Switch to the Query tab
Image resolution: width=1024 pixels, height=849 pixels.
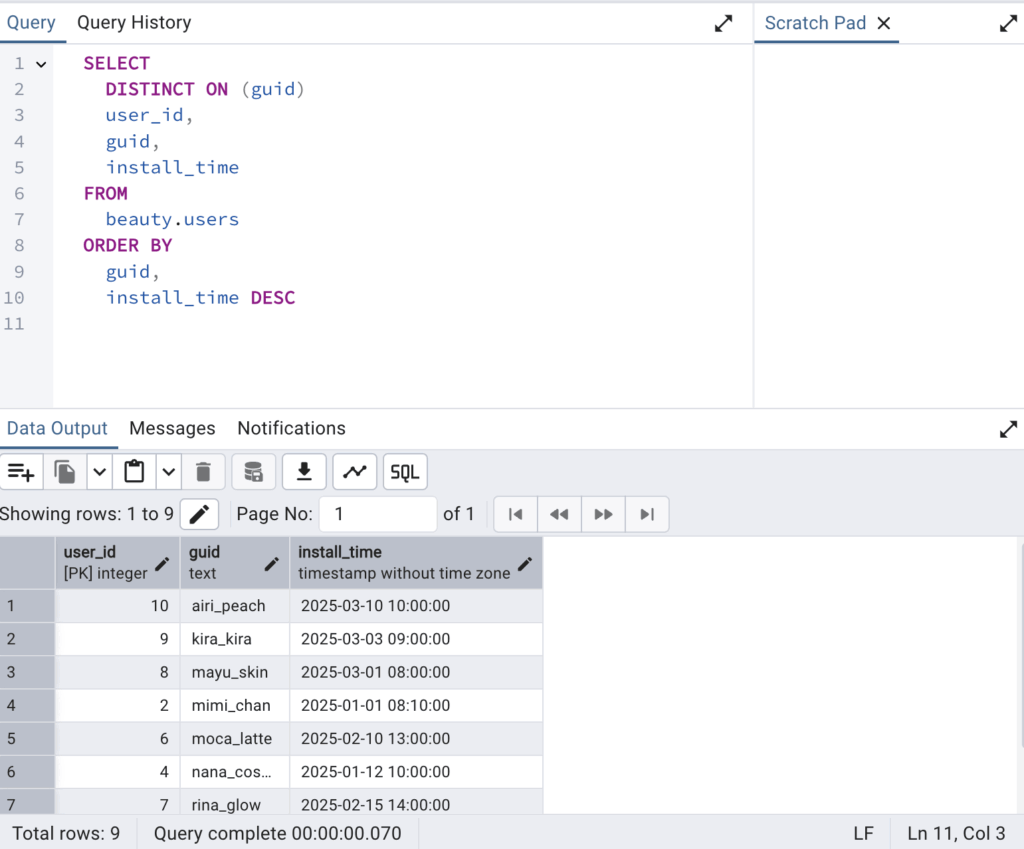point(31,23)
